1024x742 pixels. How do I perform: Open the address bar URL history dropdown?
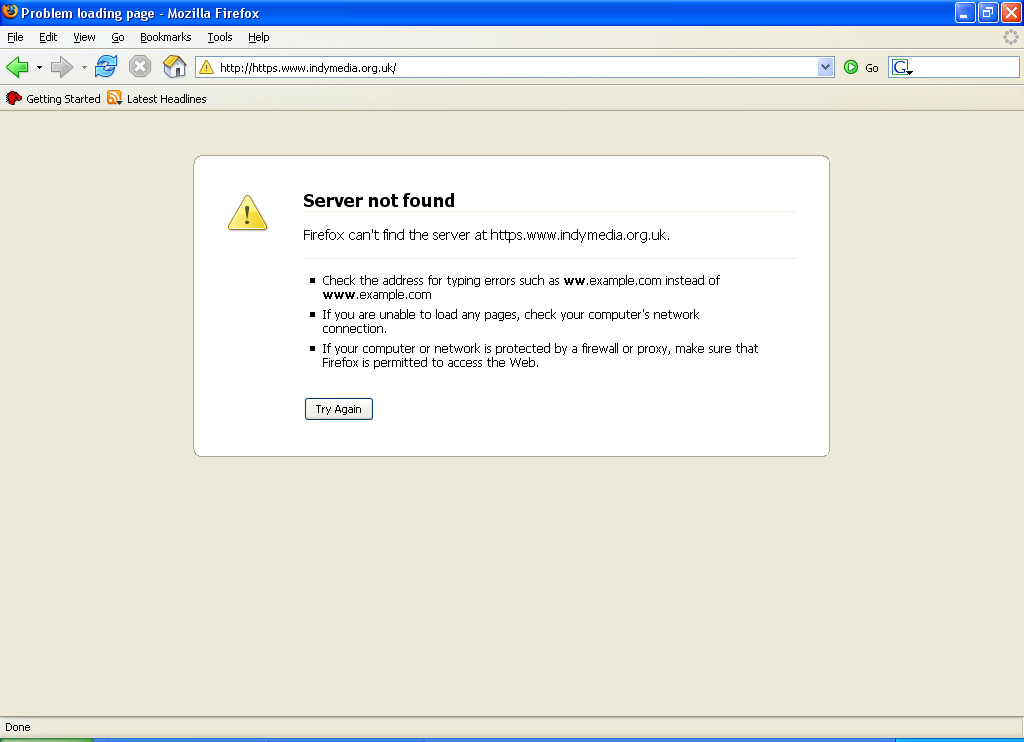tap(825, 67)
